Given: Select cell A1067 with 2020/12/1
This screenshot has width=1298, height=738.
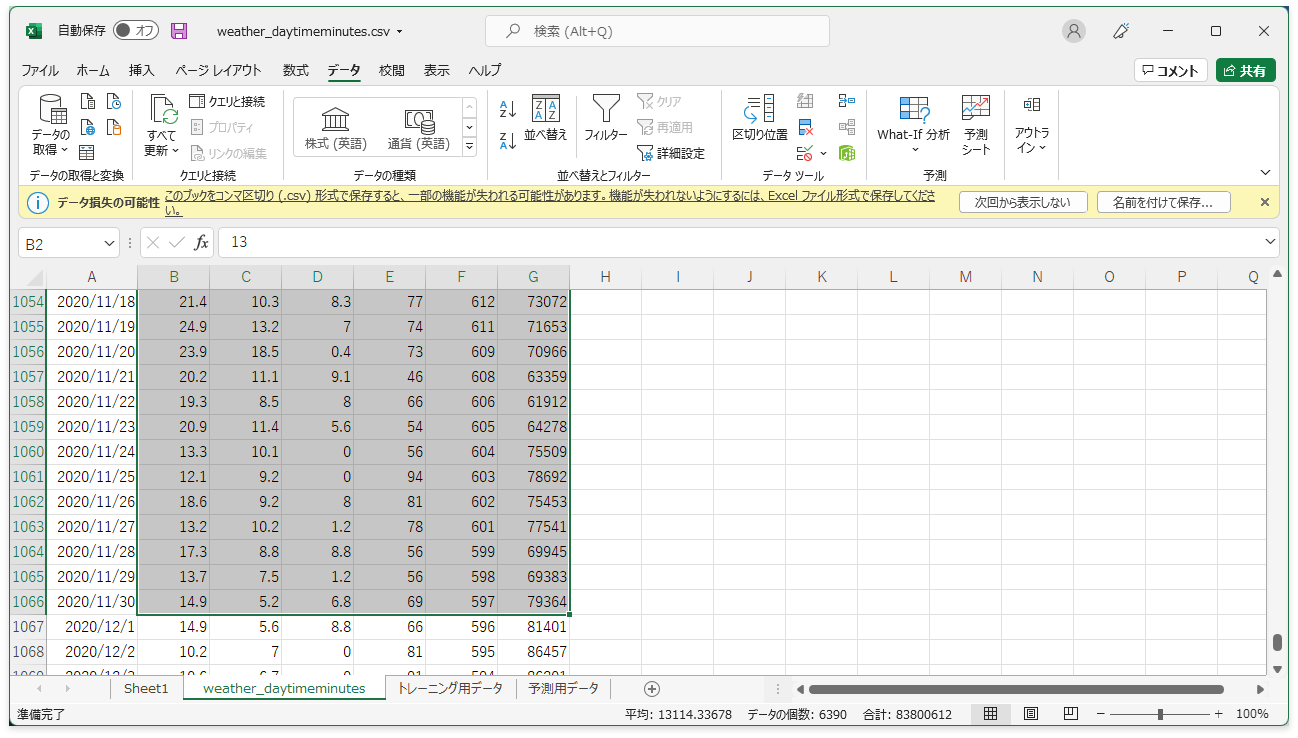Looking at the screenshot, I should coord(91,627).
